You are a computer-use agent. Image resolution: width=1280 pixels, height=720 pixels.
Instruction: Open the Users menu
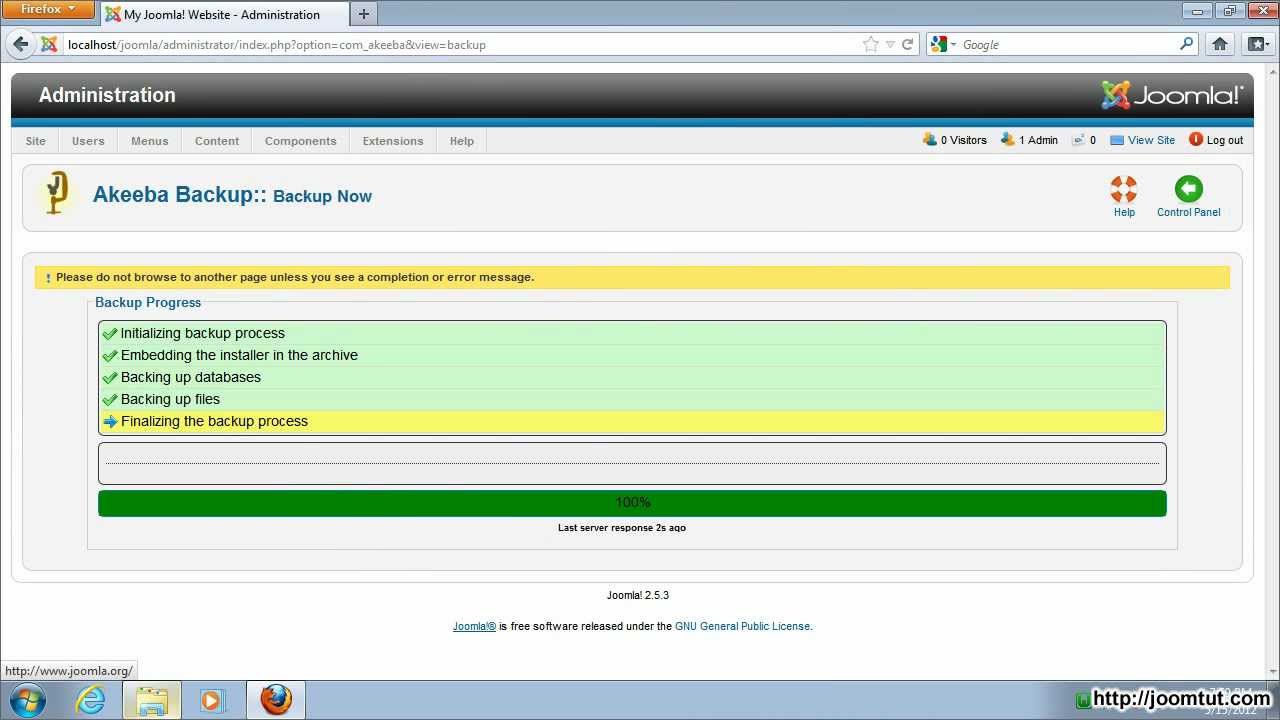(x=88, y=141)
